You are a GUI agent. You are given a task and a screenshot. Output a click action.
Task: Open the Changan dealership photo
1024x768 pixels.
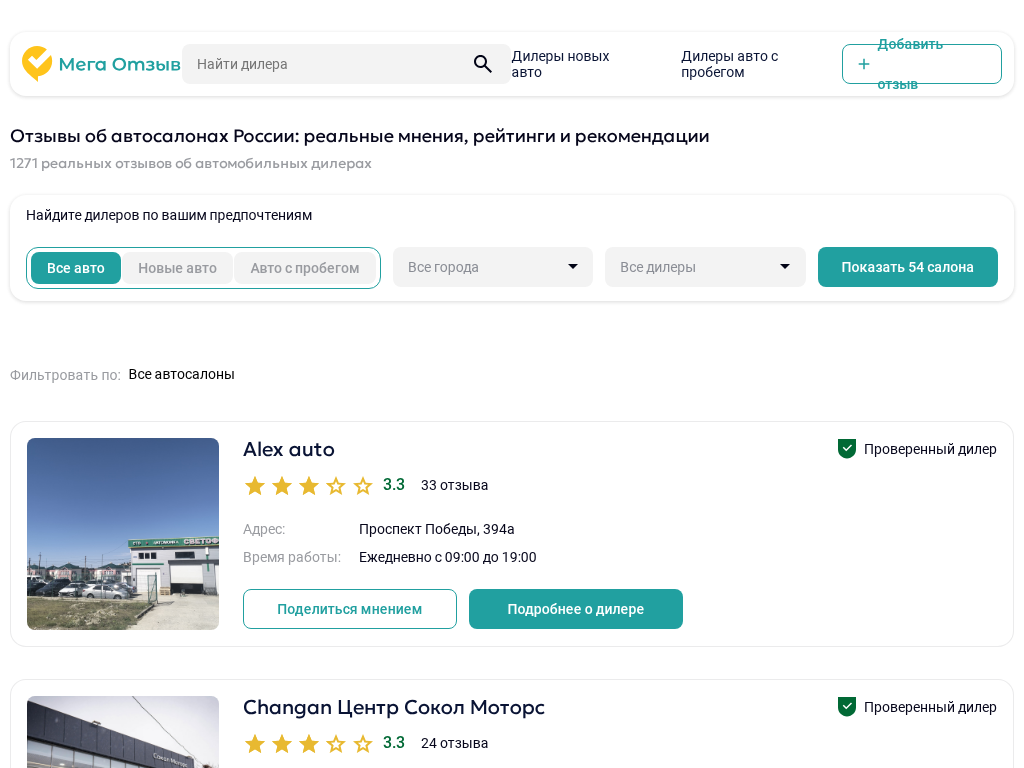[x=123, y=732]
